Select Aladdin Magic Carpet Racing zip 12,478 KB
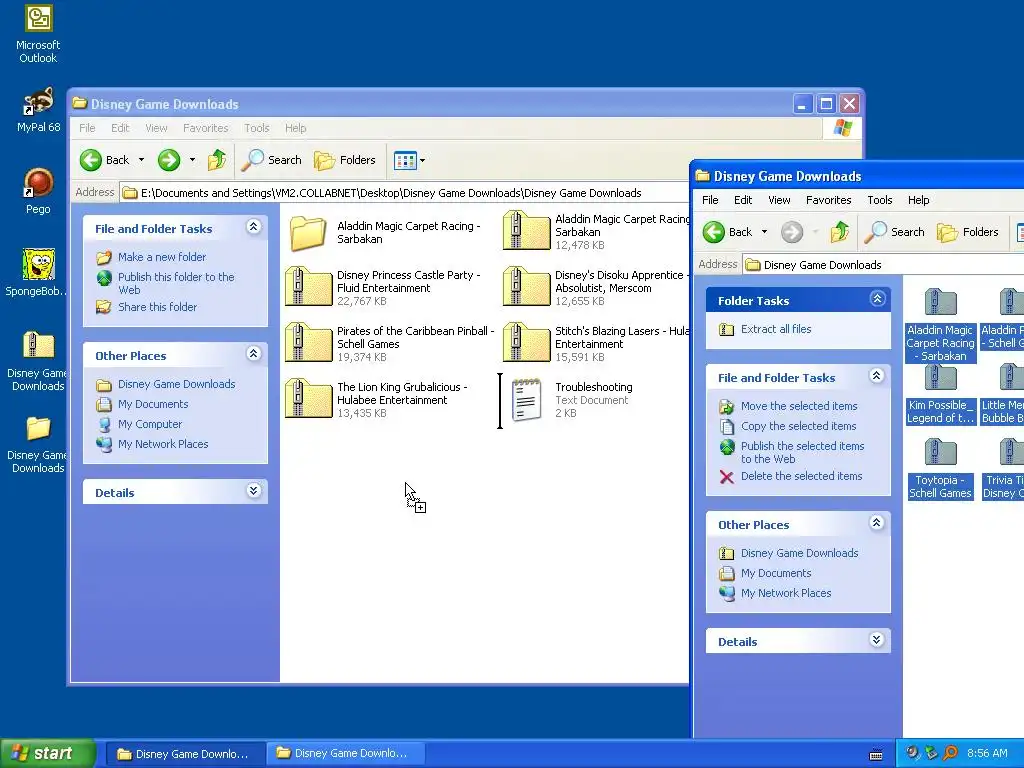Screen dimensions: 1024x768 click(596, 231)
